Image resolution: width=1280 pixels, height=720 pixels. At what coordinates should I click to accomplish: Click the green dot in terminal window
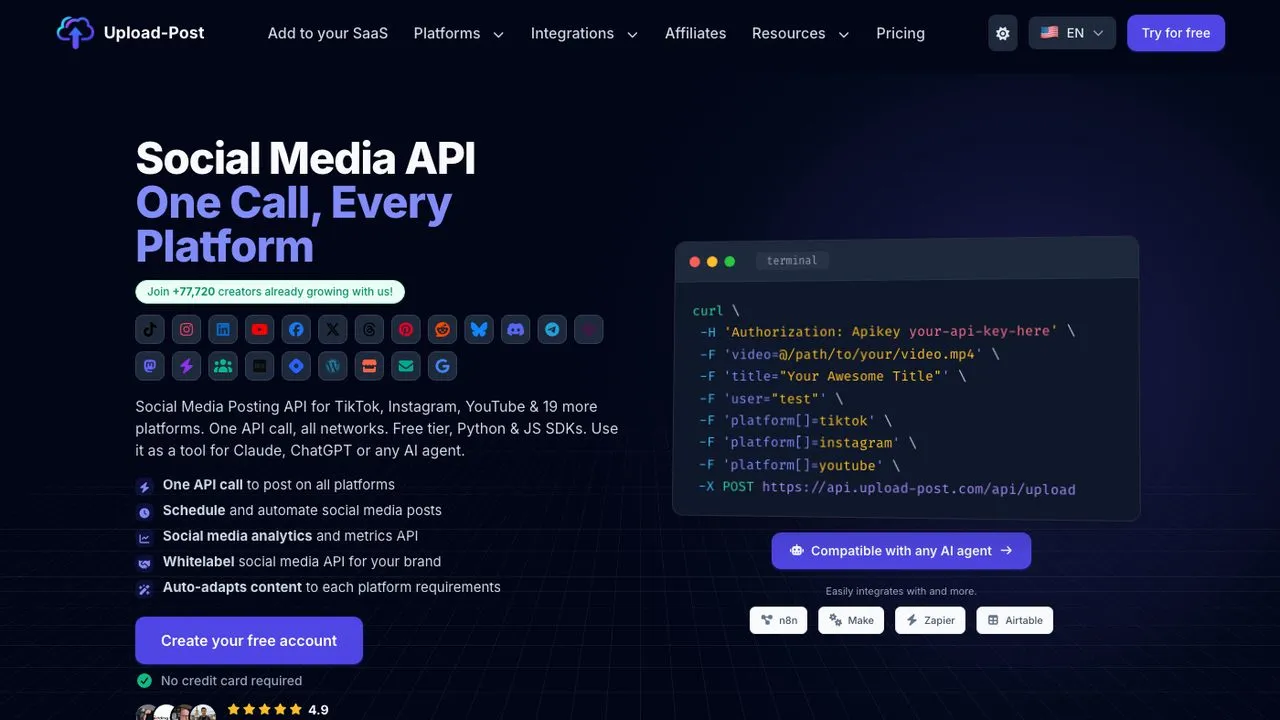(x=730, y=261)
